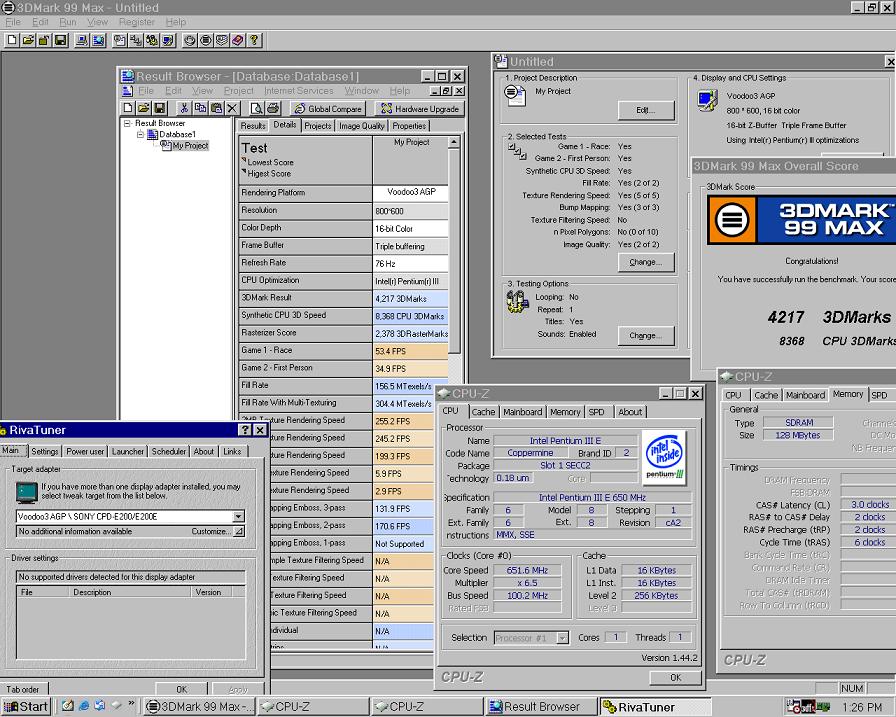Click Edit button in Project Description

click(x=646, y=110)
